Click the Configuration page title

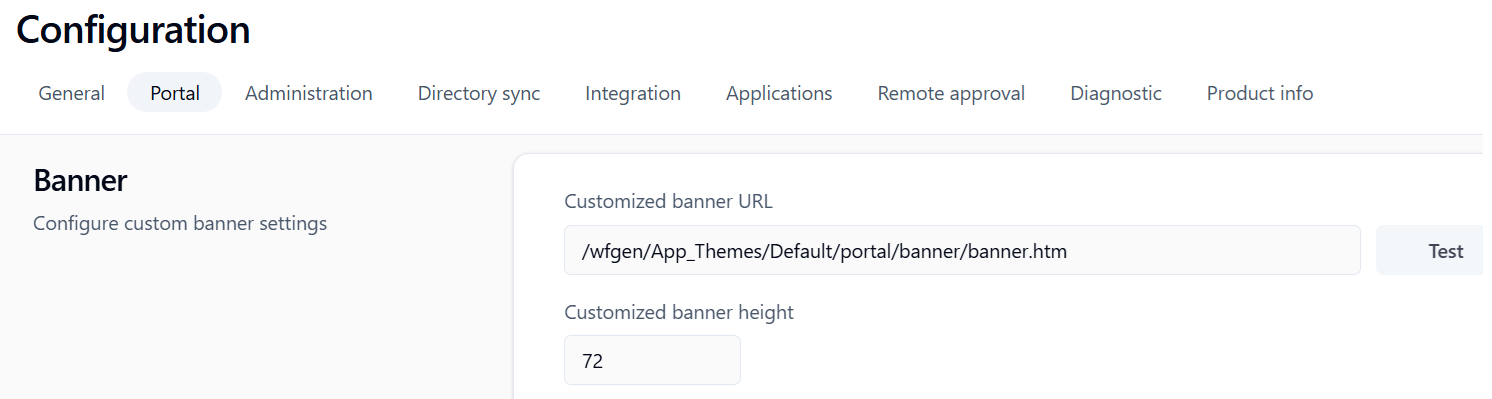click(133, 30)
